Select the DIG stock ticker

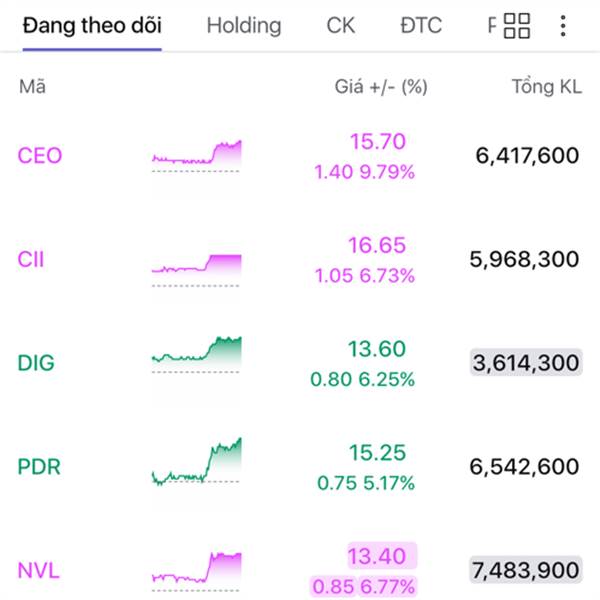pyautogui.click(x=36, y=363)
